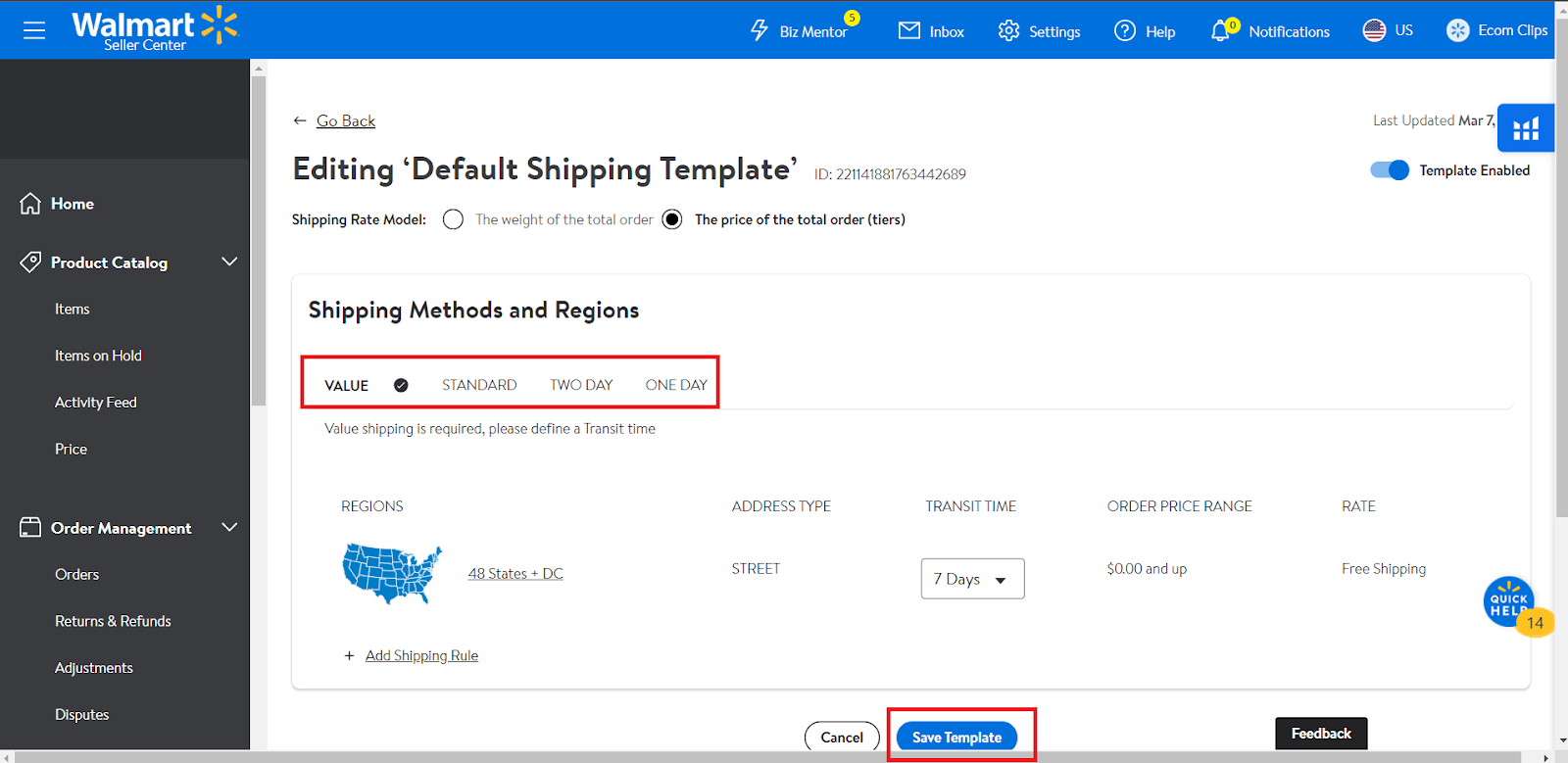Click the Help question mark icon
The height and width of the screenshot is (763, 1568).
[1125, 30]
